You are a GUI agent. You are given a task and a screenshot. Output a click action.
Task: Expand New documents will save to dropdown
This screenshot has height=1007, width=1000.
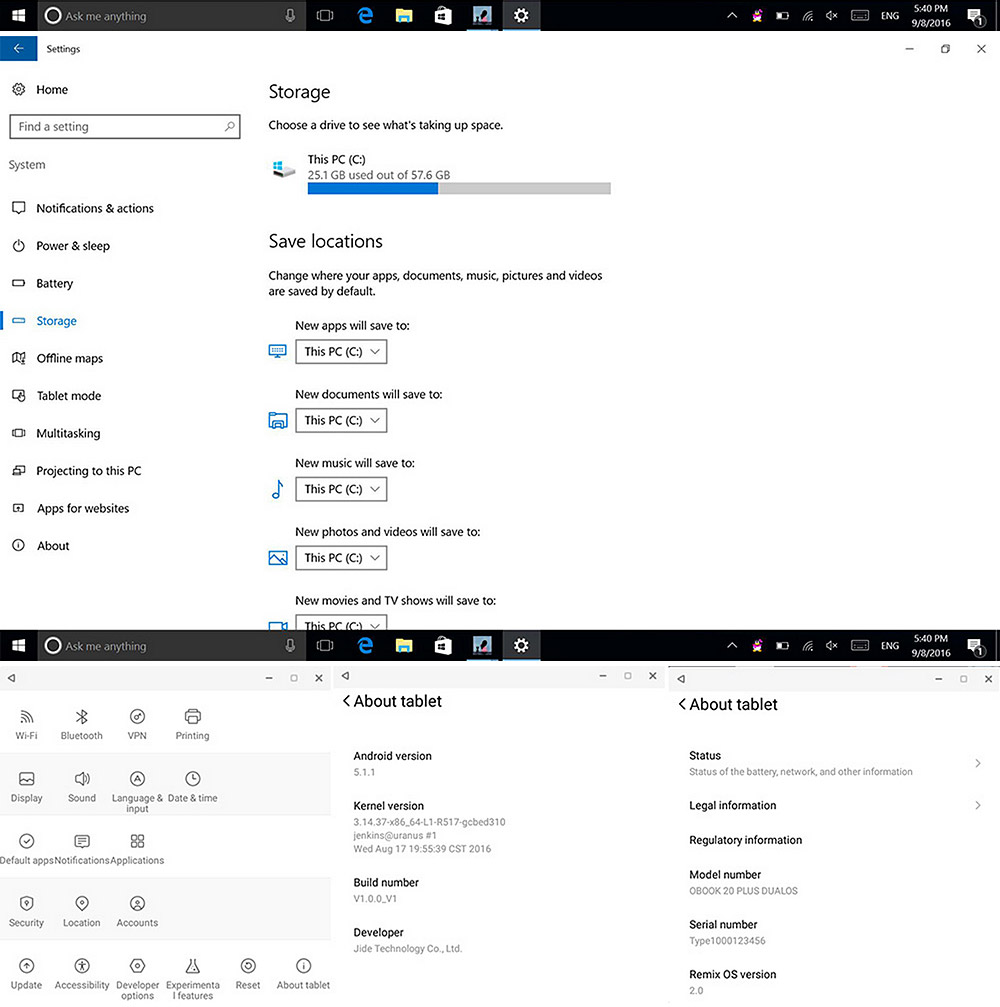click(341, 421)
